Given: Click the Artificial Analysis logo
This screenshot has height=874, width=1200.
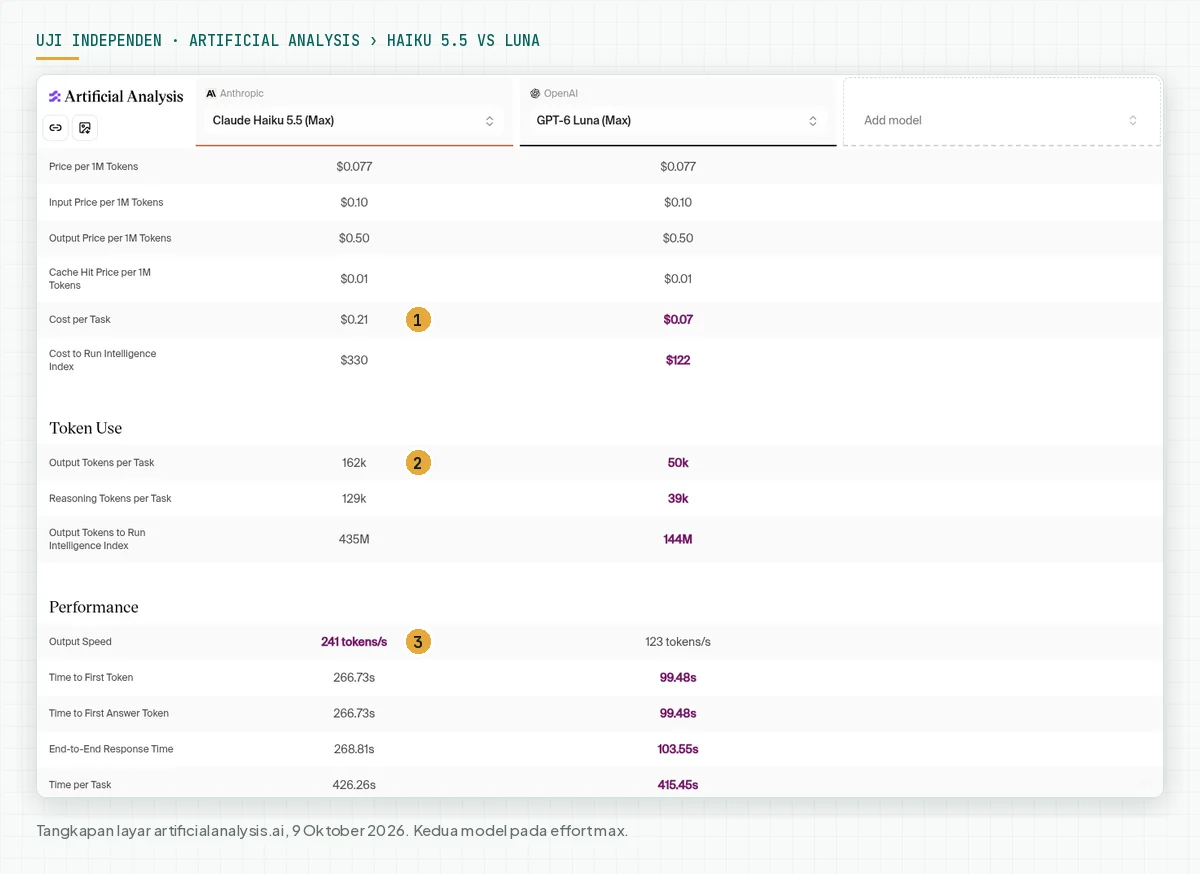Looking at the screenshot, I should (116, 97).
